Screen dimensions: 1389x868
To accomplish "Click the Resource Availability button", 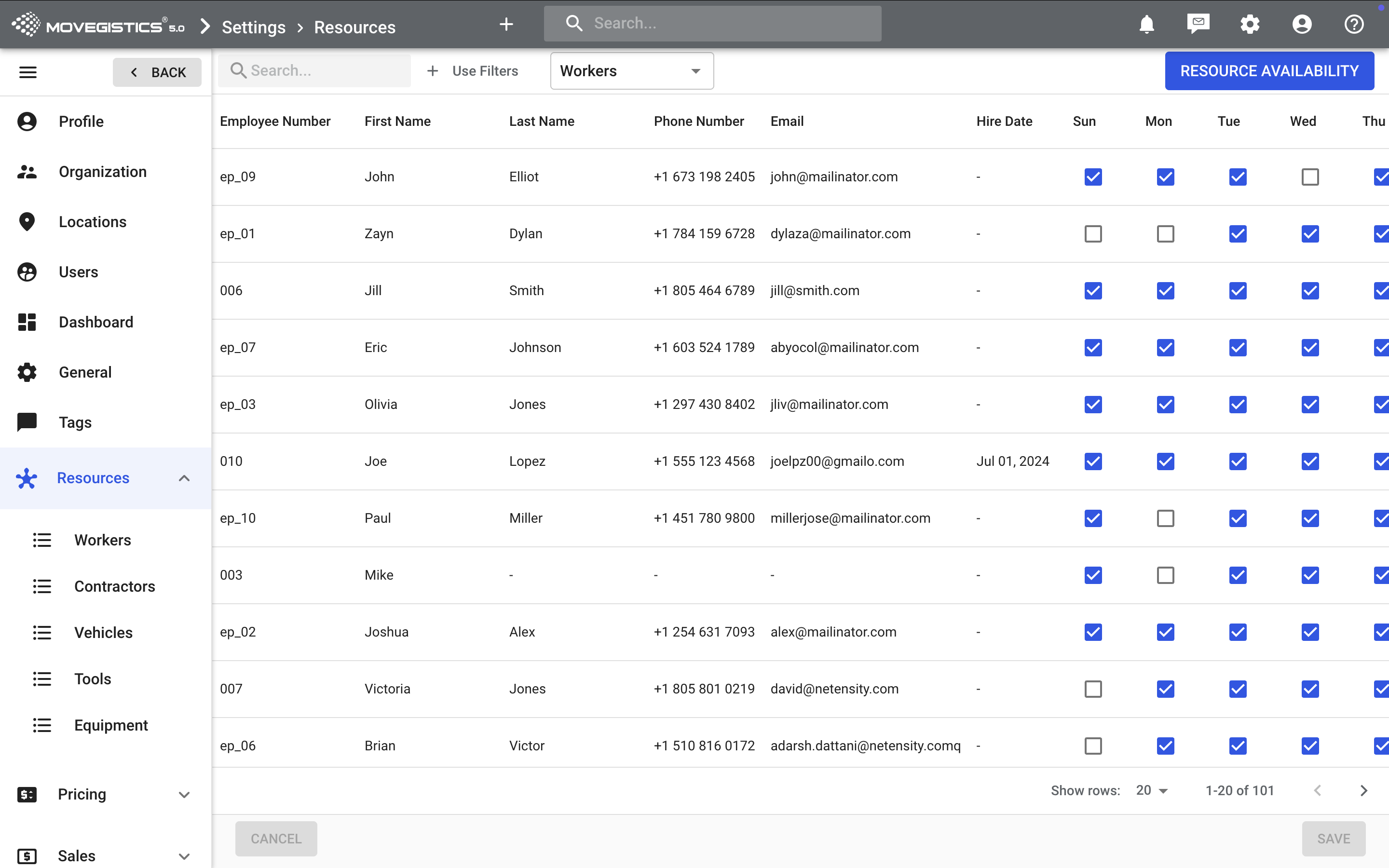I will (x=1269, y=71).
